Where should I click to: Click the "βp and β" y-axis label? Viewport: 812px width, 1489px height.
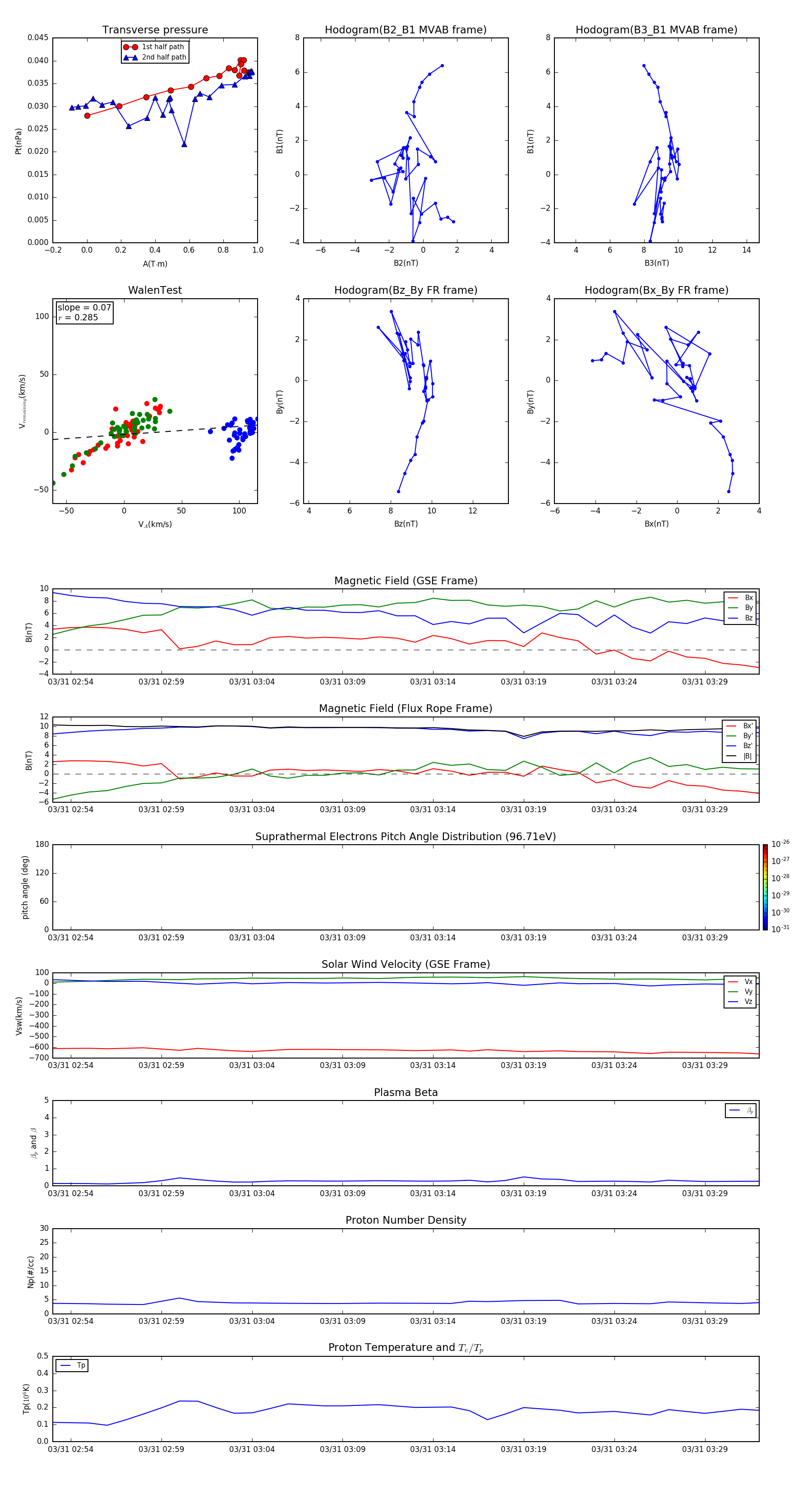[x=34, y=1143]
